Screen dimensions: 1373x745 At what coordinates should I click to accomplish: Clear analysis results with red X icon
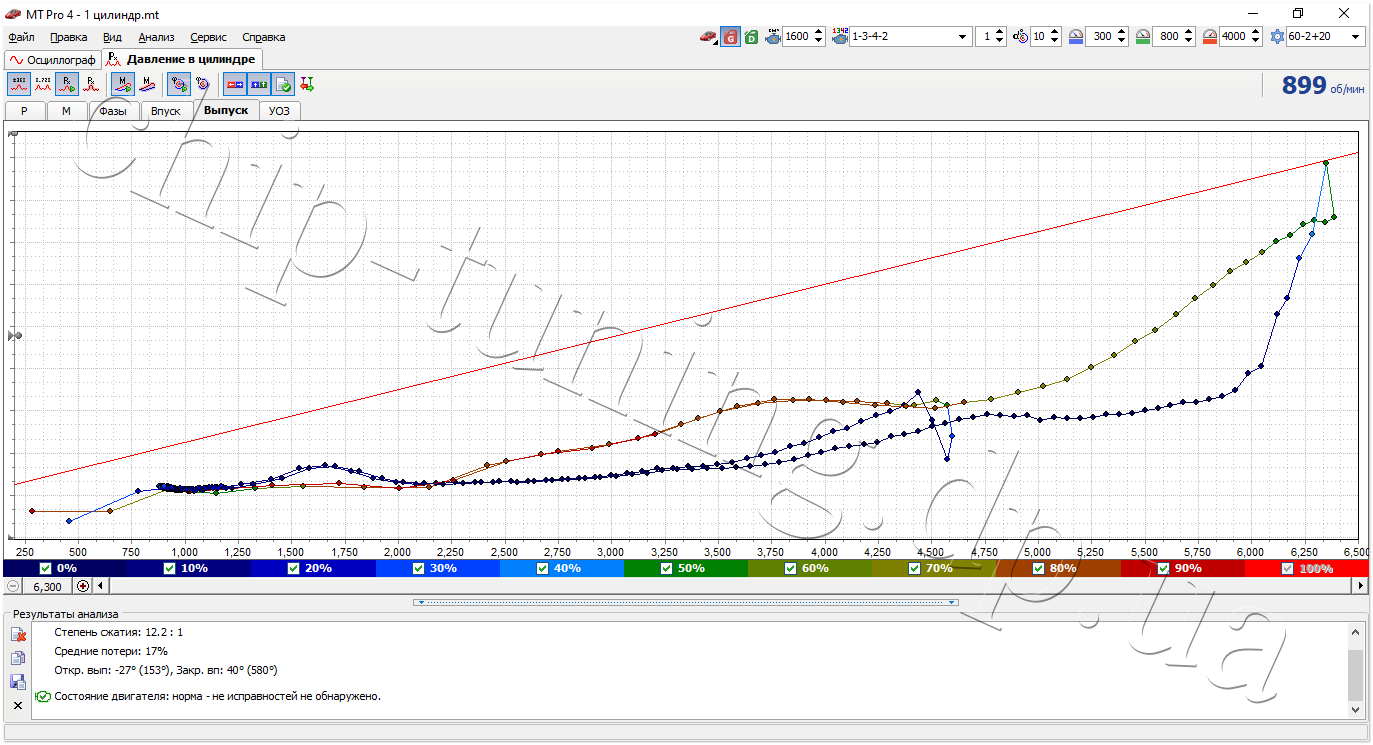[18, 634]
